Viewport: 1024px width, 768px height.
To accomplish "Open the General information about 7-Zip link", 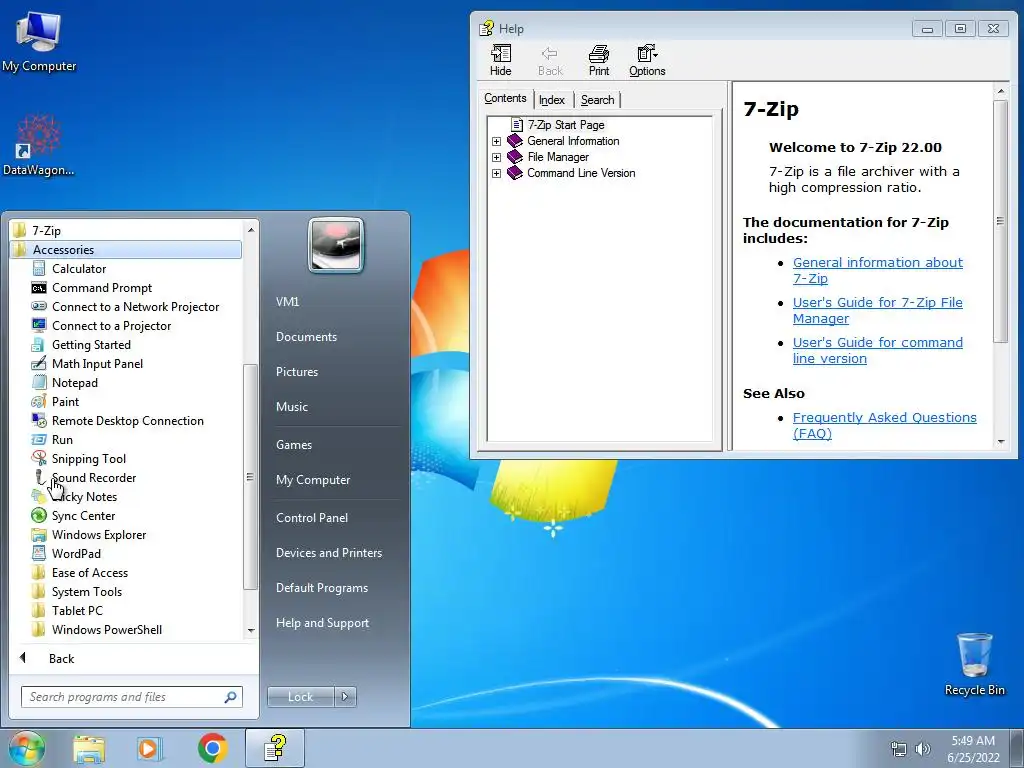I will [x=877, y=270].
